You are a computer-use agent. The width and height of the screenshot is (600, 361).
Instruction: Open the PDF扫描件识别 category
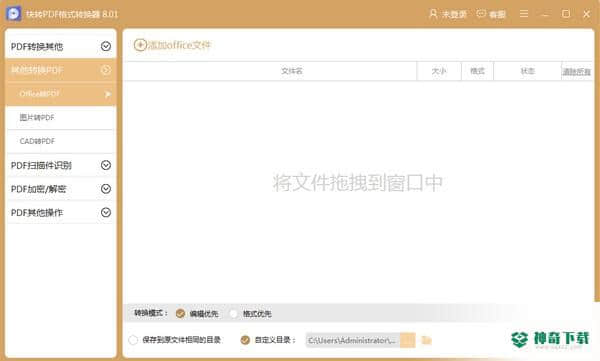coord(60,165)
